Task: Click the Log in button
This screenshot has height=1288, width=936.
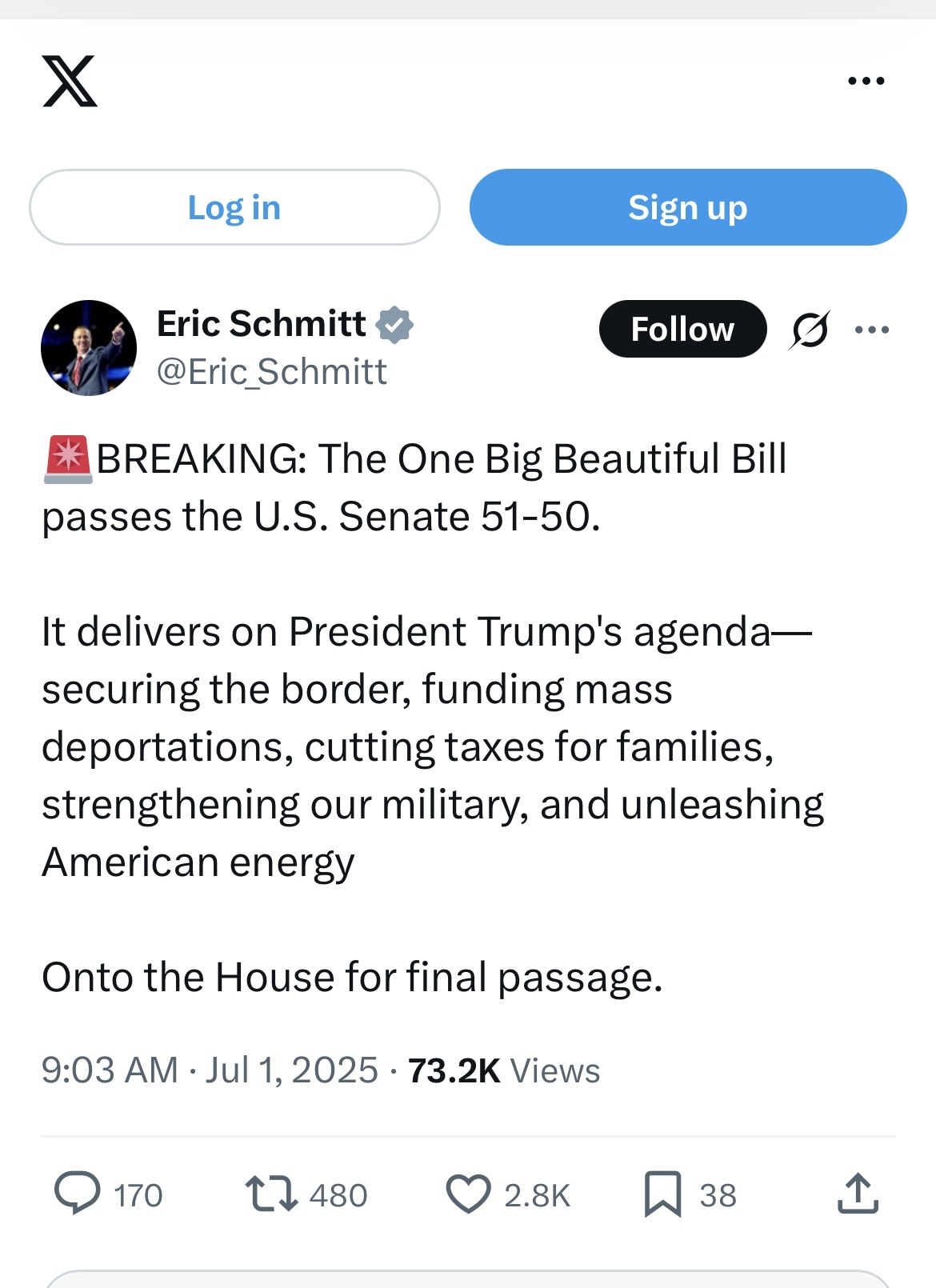Action: (234, 207)
